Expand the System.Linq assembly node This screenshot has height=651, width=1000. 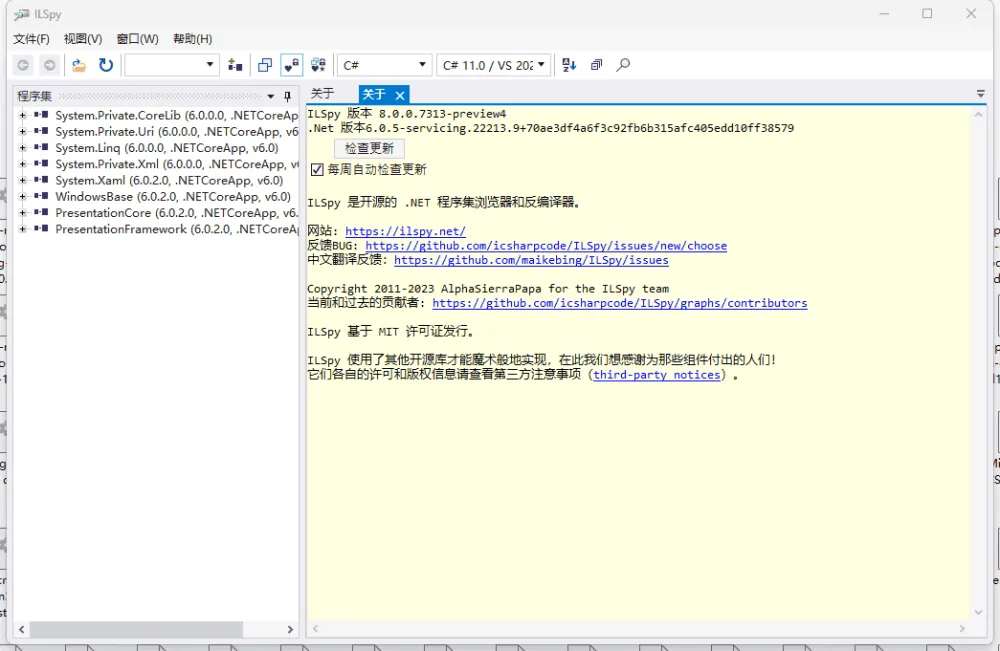[22, 147]
